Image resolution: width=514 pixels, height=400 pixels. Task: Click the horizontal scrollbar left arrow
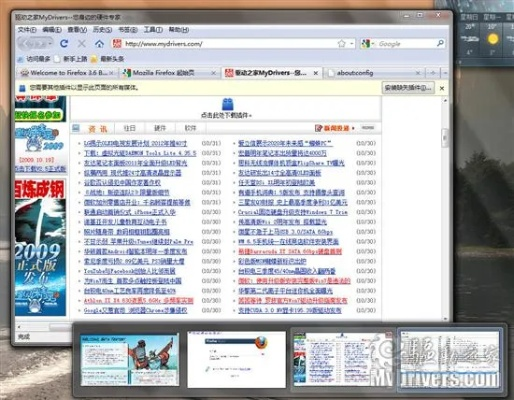(x=19, y=326)
